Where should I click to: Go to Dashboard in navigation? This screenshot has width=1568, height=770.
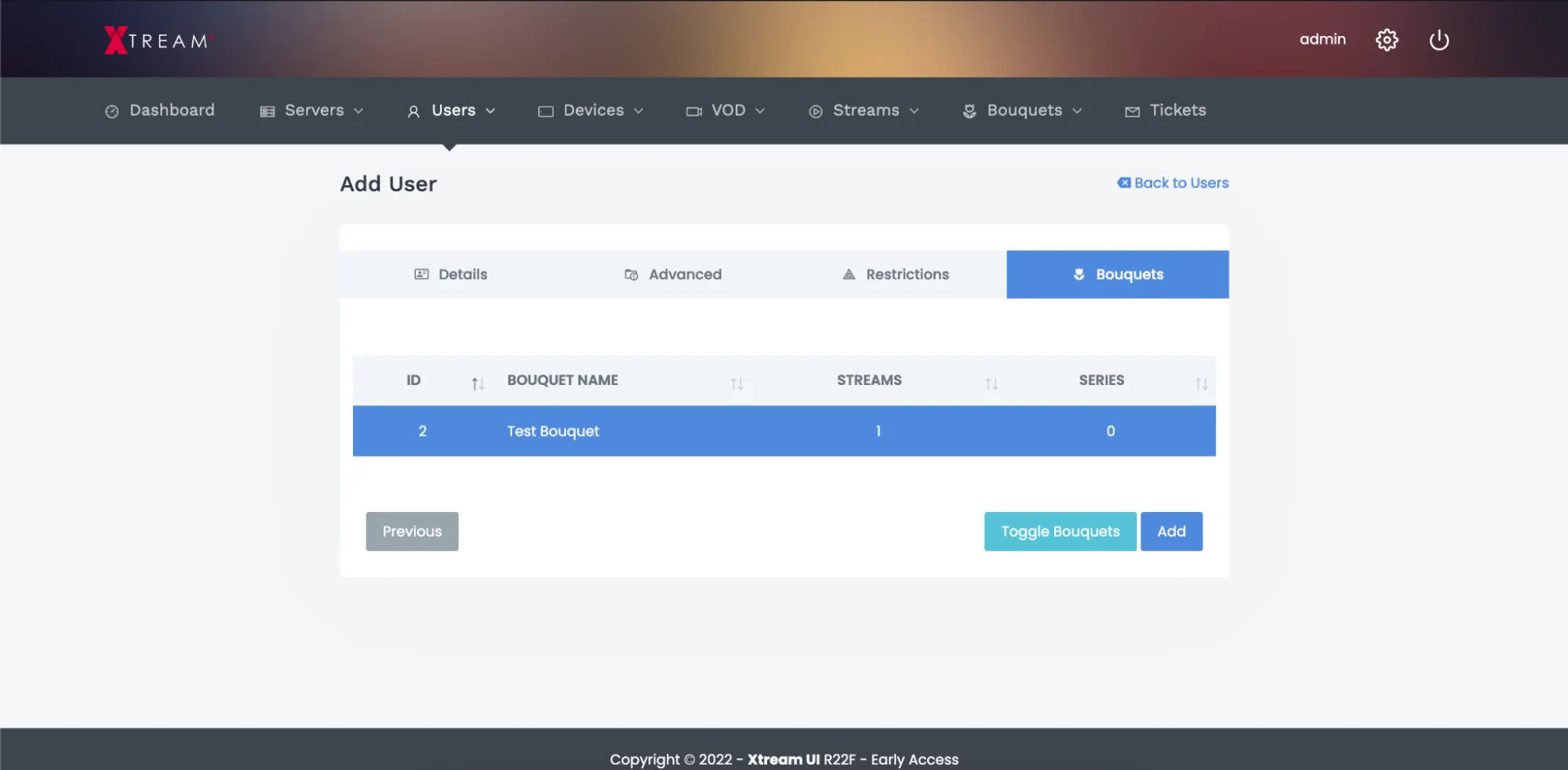point(159,111)
